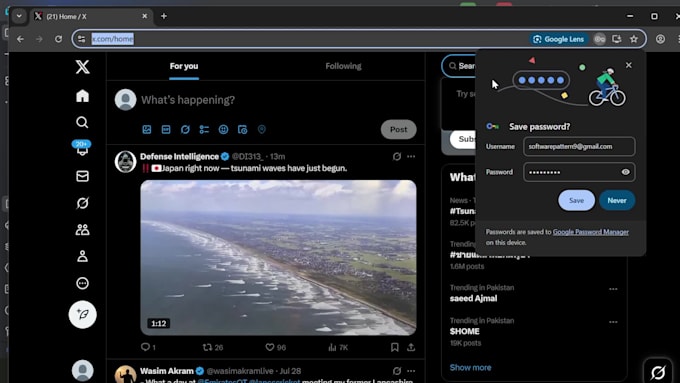Go back to previous page
Screen dimensions: 680x383
(20, 39)
